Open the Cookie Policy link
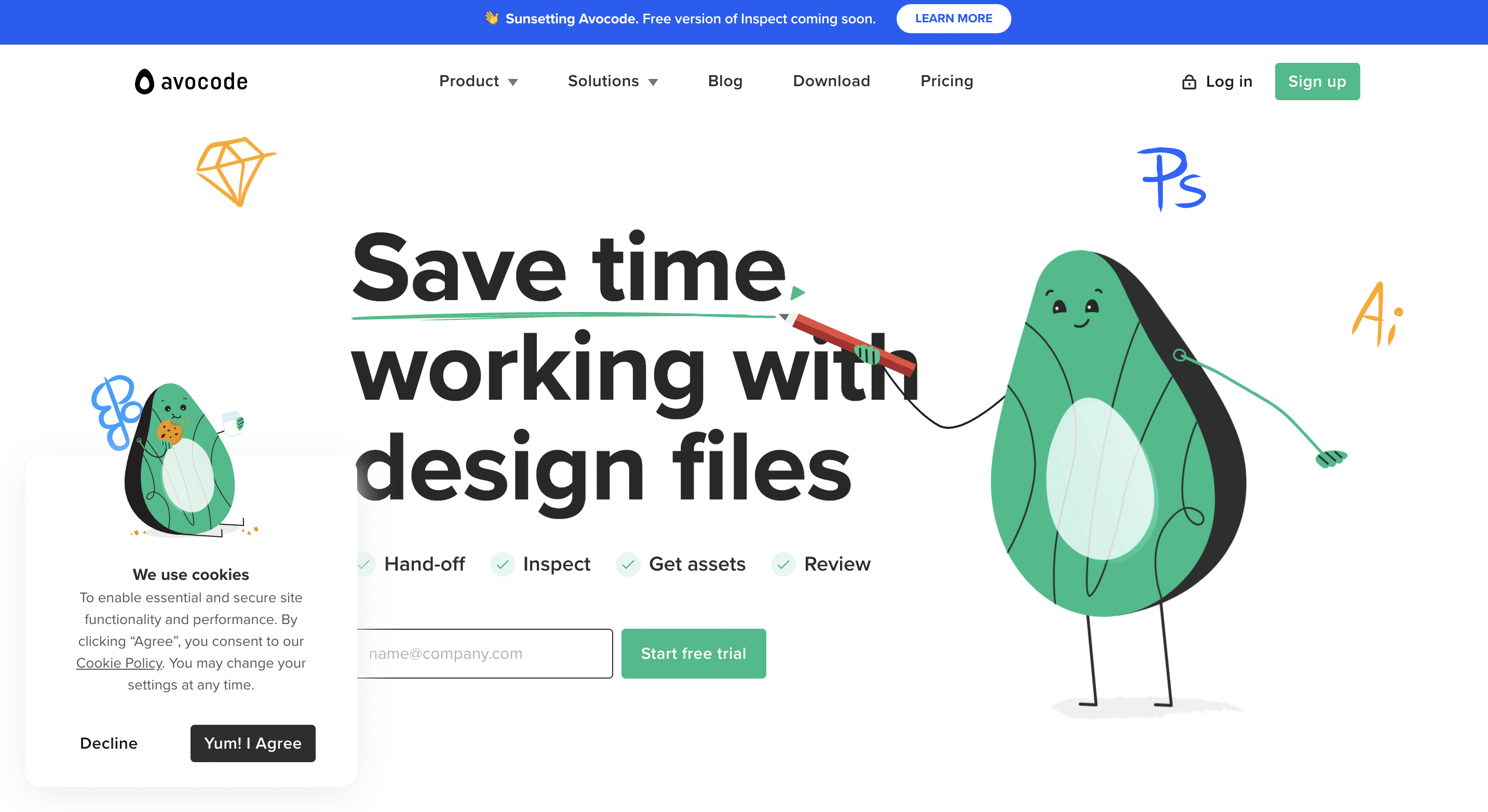This screenshot has width=1488, height=812. [x=119, y=663]
